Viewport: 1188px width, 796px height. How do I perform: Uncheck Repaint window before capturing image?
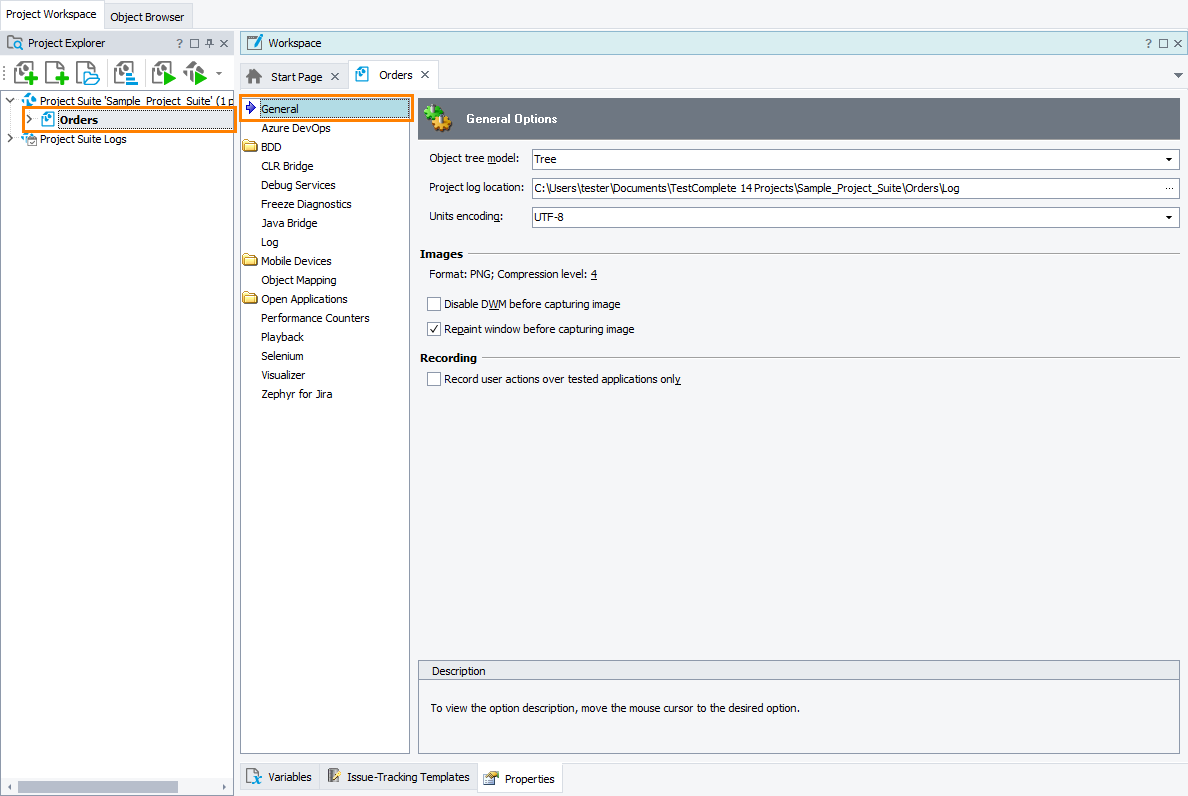434,329
